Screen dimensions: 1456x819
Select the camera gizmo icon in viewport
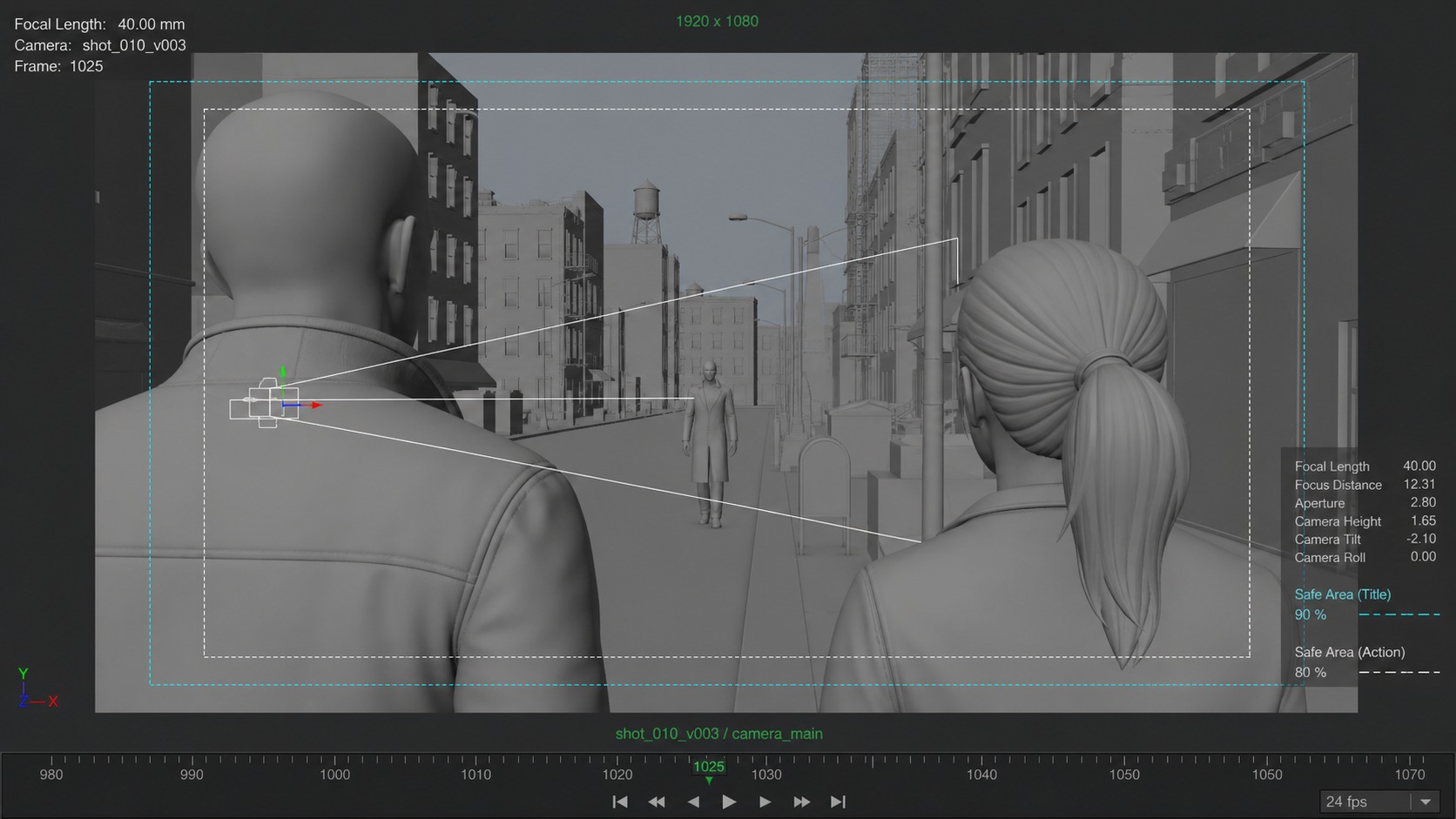pyautogui.click(x=264, y=403)
